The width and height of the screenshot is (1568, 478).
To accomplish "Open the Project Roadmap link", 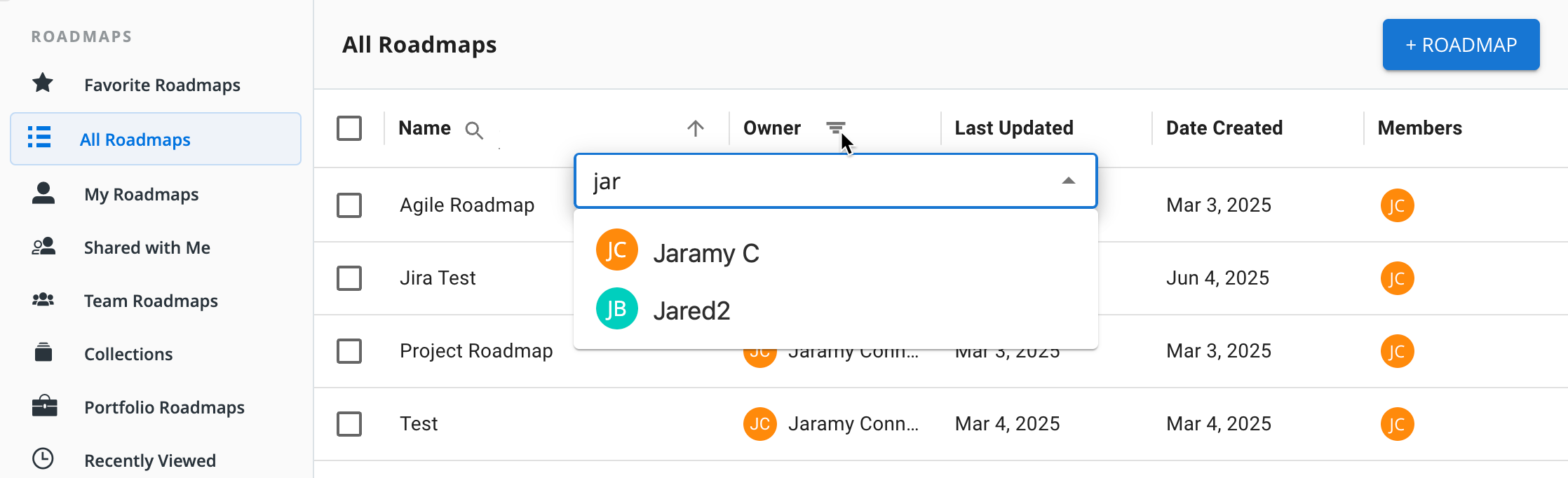I will click(x=476, y=351).
